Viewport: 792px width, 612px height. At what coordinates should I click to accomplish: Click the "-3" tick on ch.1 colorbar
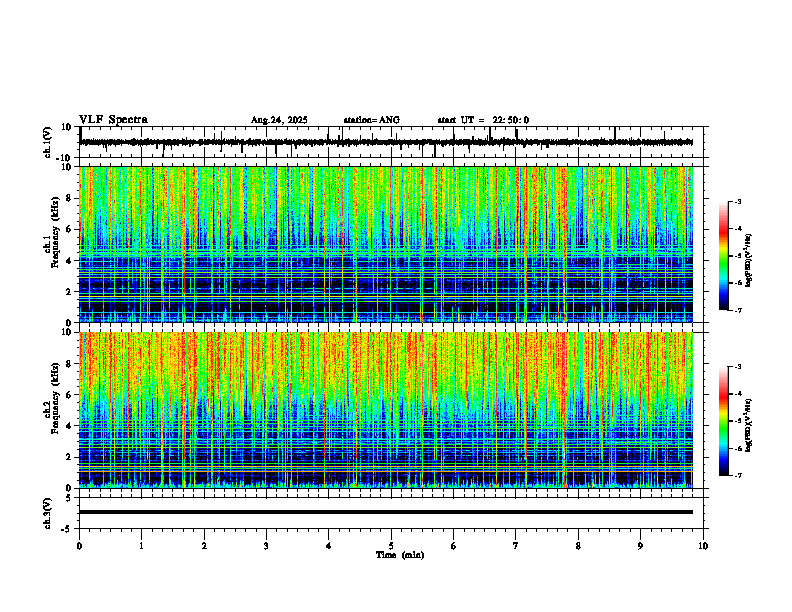pos(737,201)
